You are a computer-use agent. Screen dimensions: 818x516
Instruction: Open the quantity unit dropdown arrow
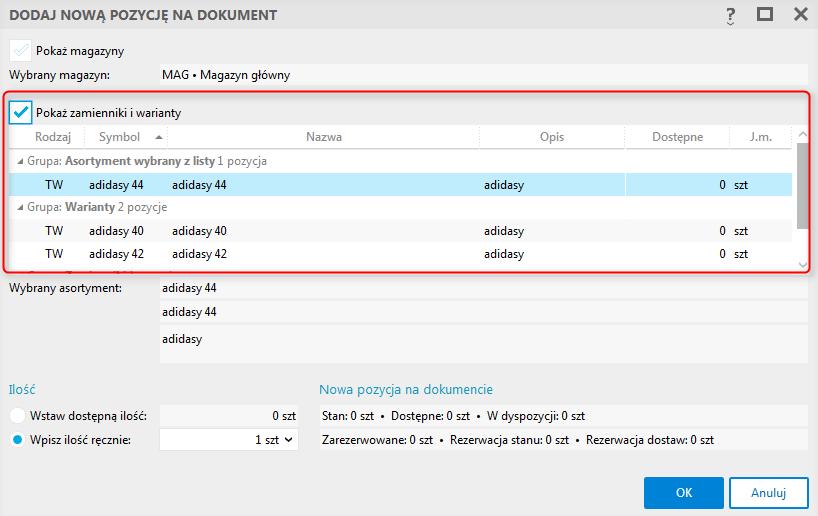click(288, 440)
